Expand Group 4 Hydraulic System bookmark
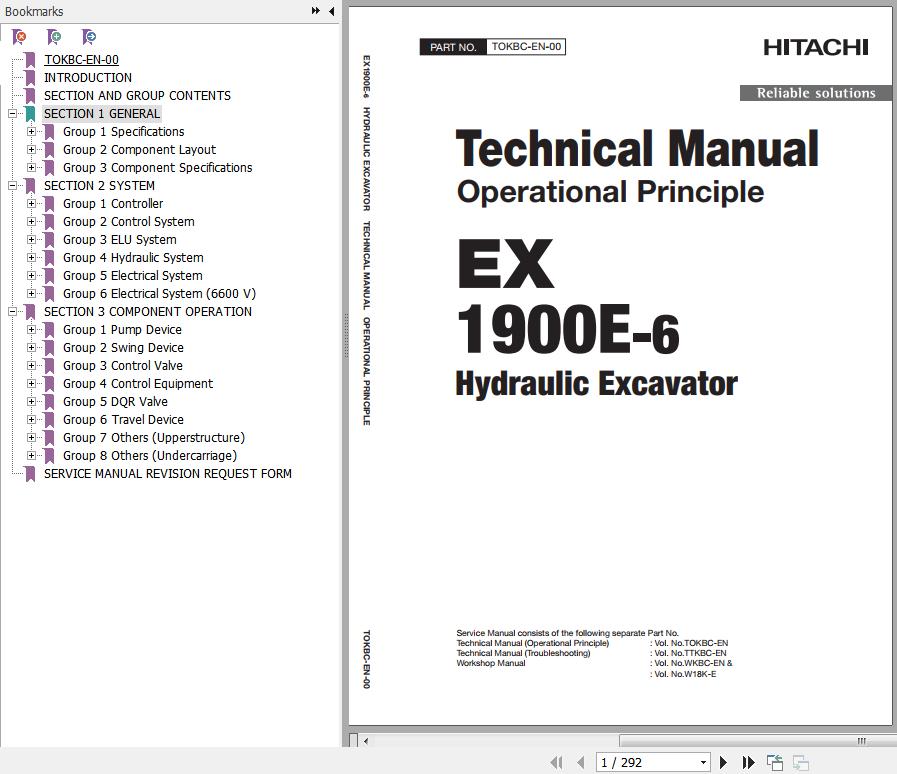Screen dimensions: 897x774 (31, 258)
